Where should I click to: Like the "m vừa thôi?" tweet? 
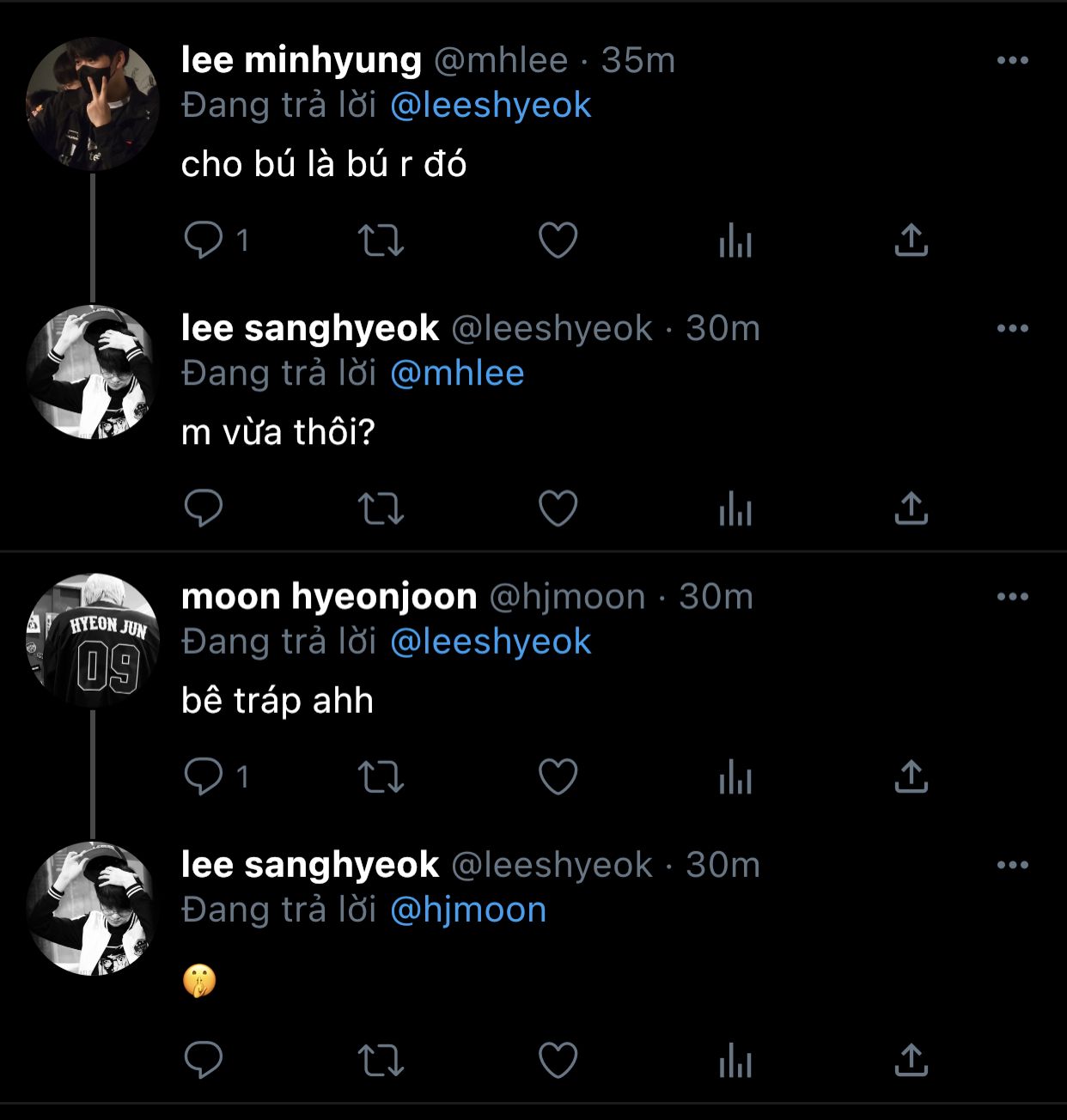[558, 508]
